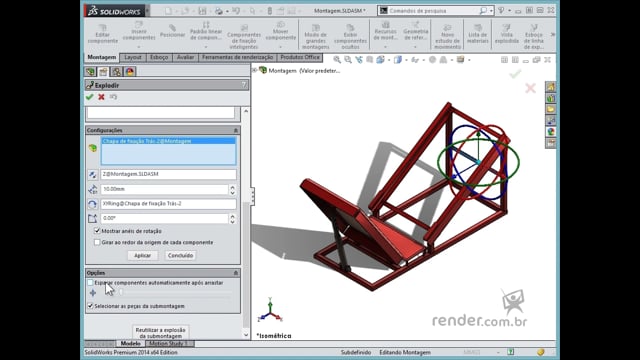This screenshot has width=640, height=360.
Task: Accept Explodir with green checkmark
Action: coord(89,97)
